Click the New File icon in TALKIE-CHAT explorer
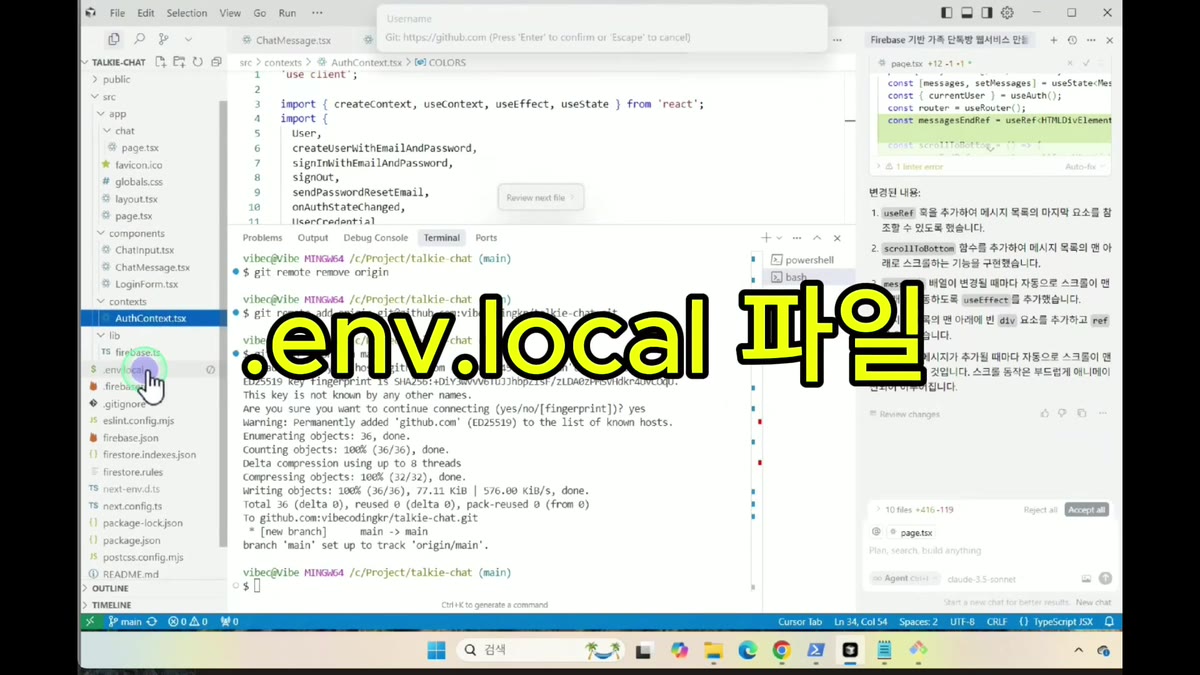This screenshot has width=1200, height=675. (161, 62)
